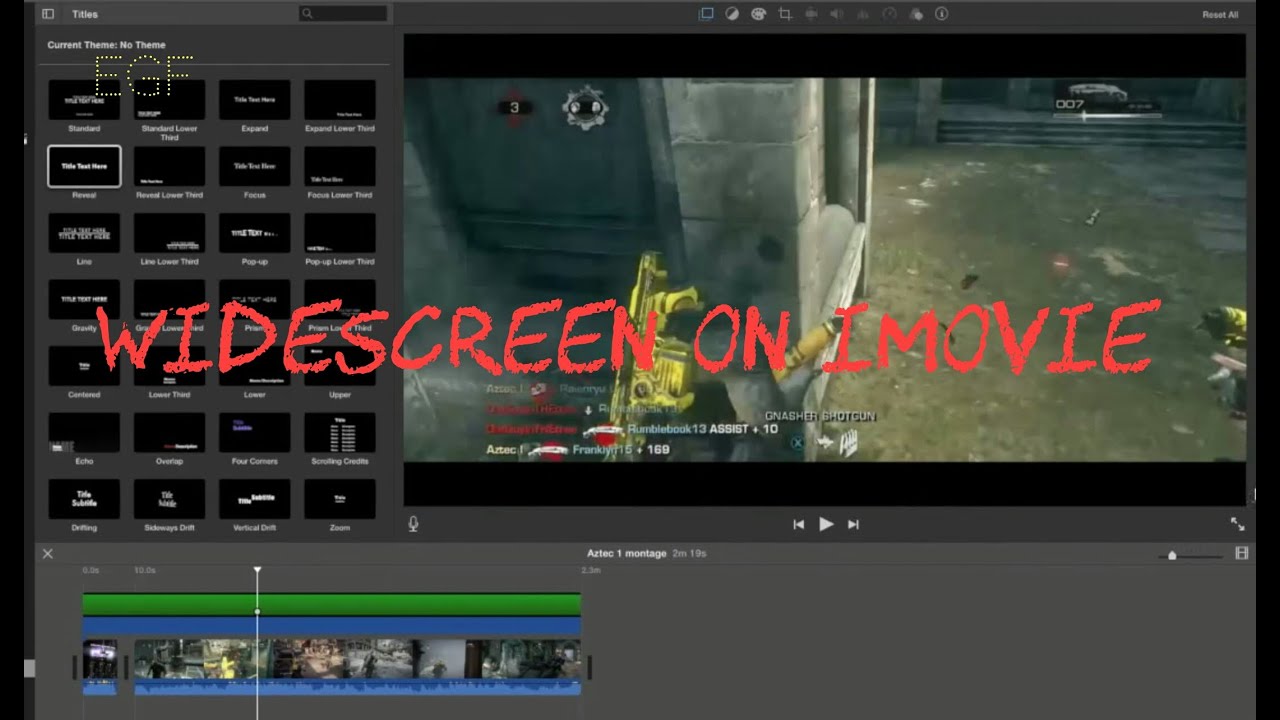
Task: Enter fullscreen playback with the arrows icon
Action: pos(1237,524)
